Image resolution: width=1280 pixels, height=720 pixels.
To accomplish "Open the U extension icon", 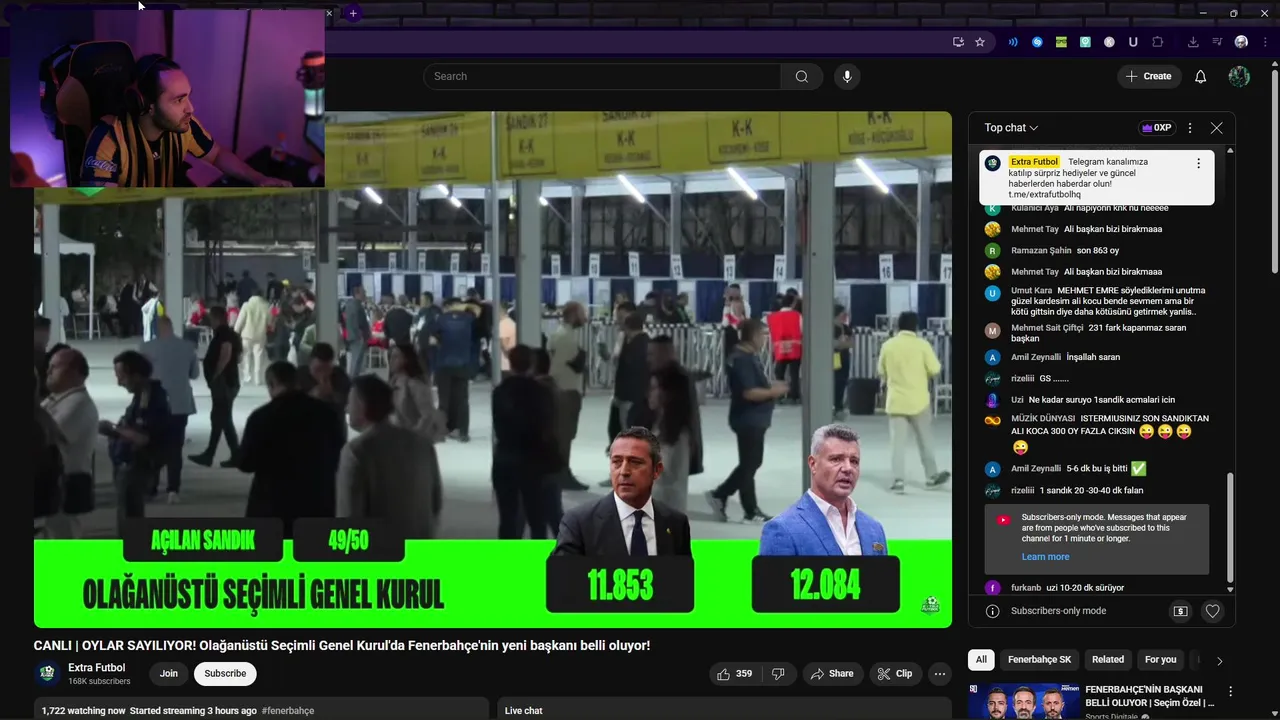I will (1133, 42).
